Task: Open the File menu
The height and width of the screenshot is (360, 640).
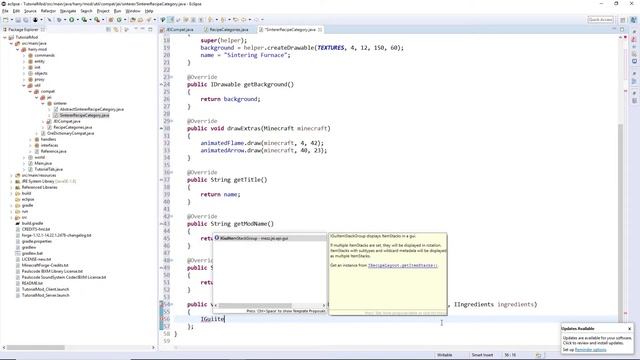Action: pyautogui.click(x=5, y=11)
